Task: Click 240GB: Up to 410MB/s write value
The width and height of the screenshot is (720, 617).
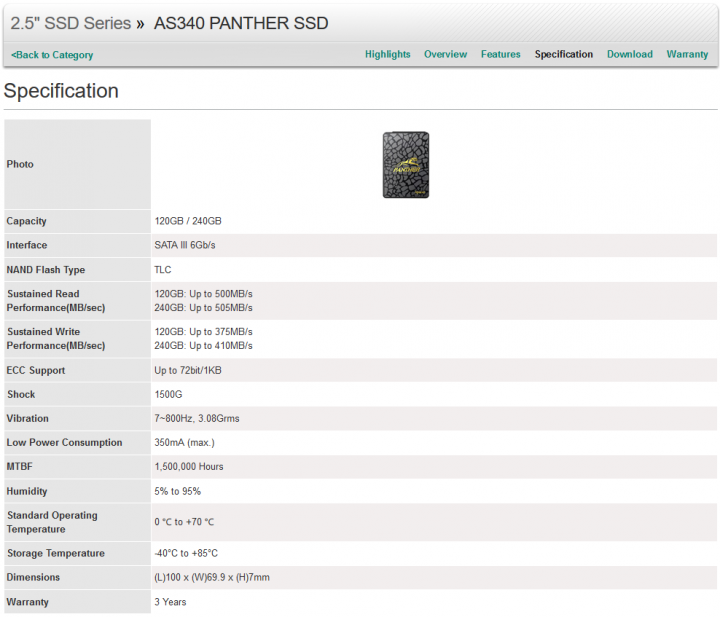Action: (x=203, y=346)
